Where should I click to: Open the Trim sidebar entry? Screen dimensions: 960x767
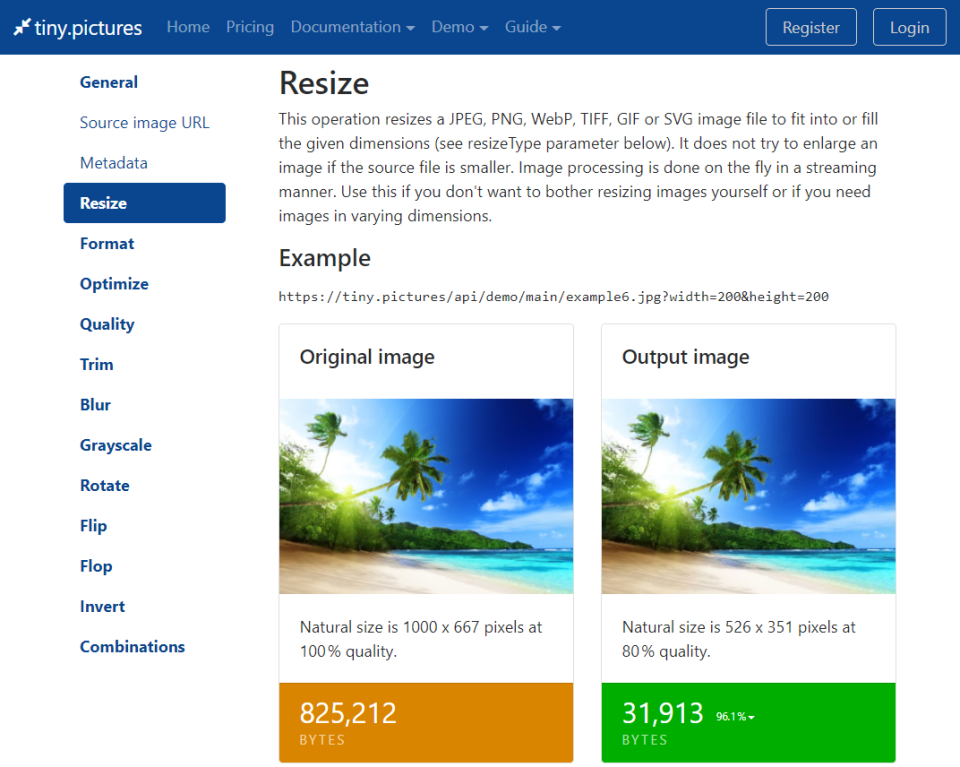[96, 364]
